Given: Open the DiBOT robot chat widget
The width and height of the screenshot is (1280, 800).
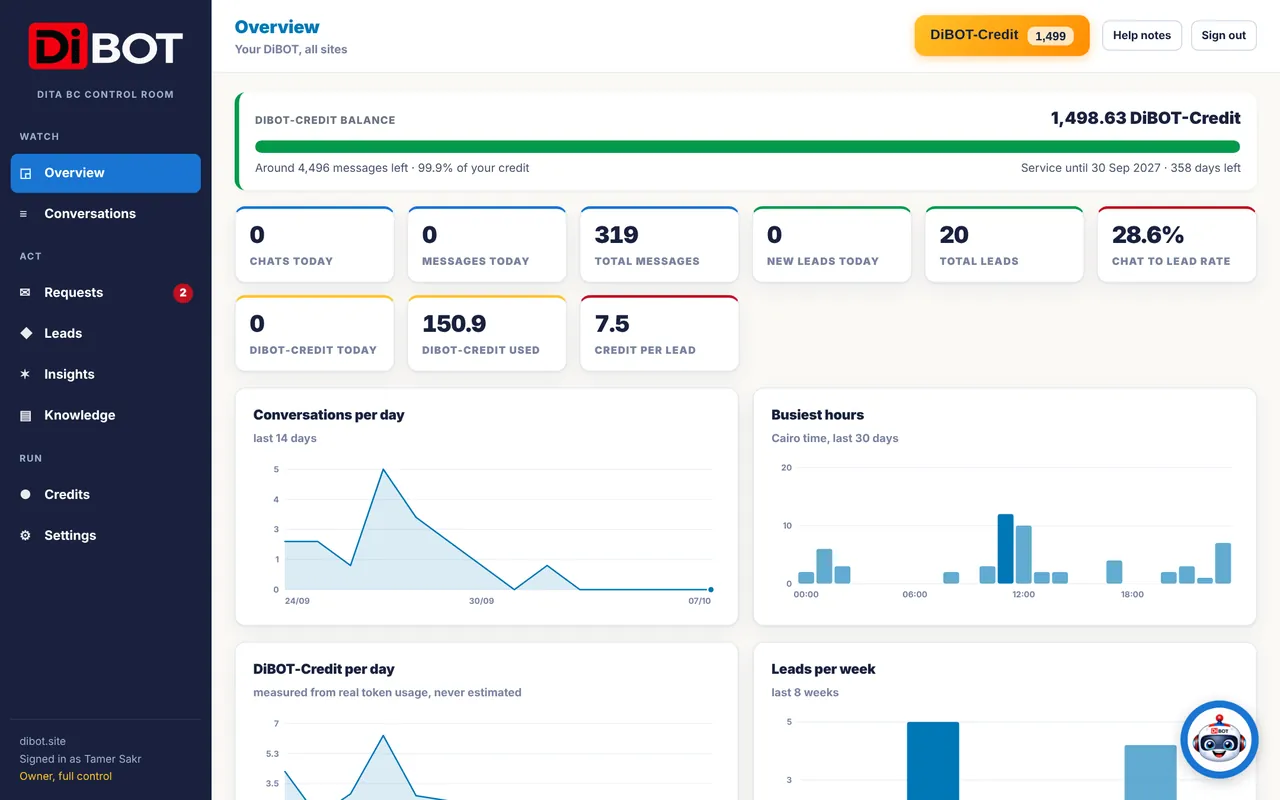Looking at the screenshot, I should [1219, 740].
